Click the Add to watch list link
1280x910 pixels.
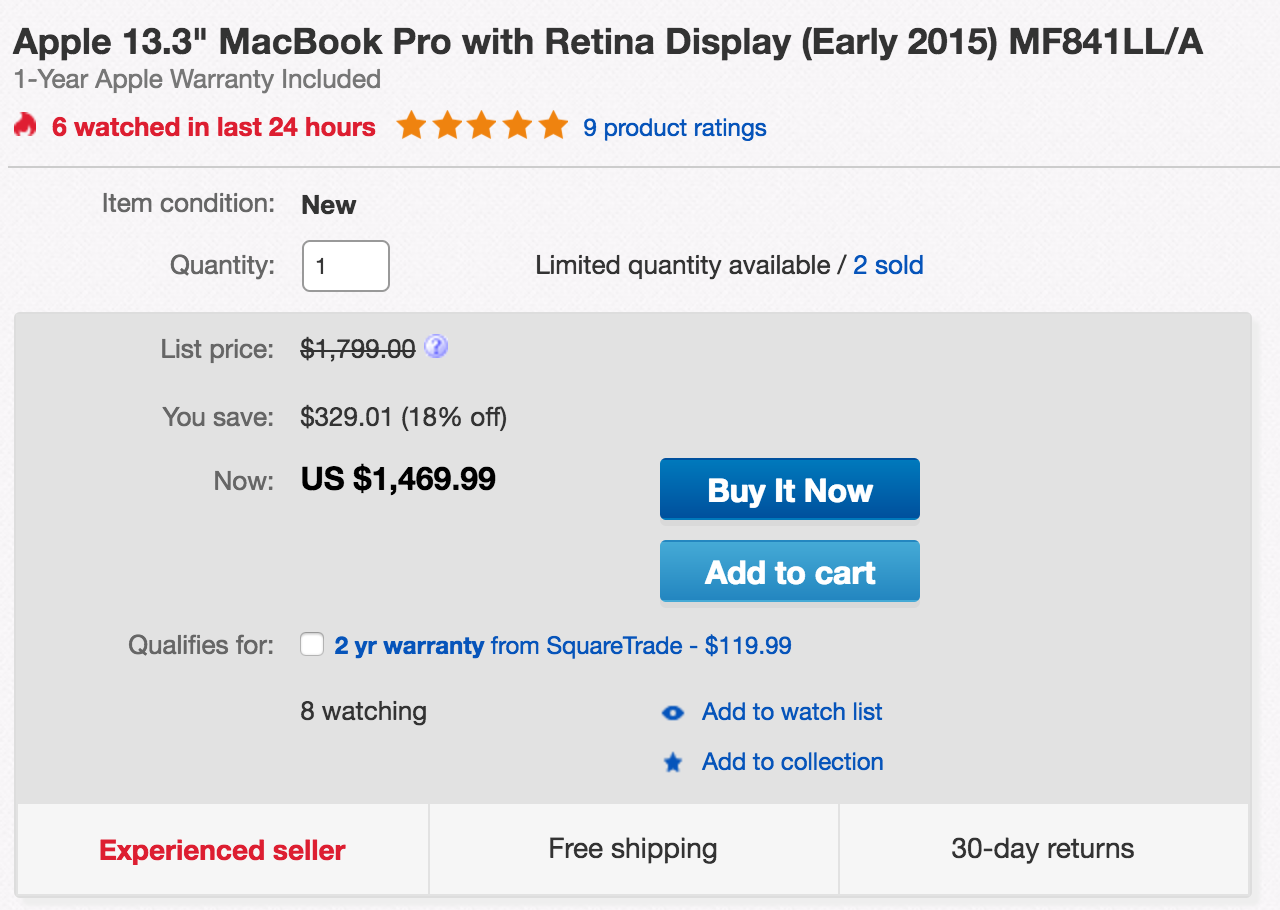(x=792, y=712)
